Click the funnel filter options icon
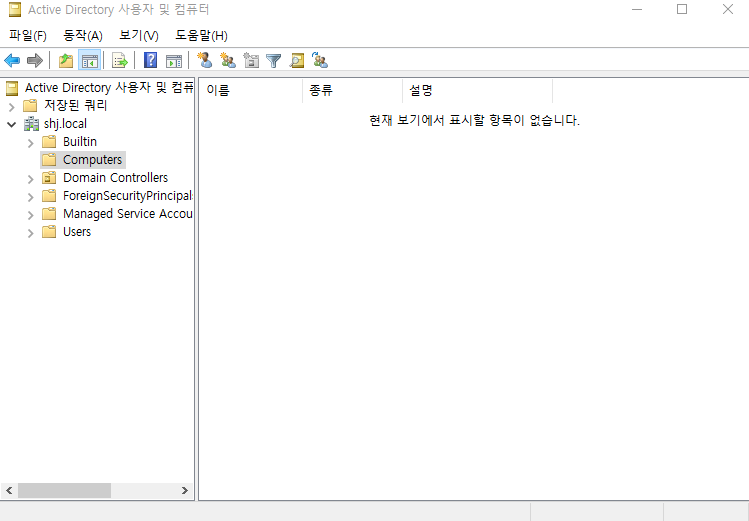Image resolution: width=749 pixels, height=521 pixels. (274, 61)
